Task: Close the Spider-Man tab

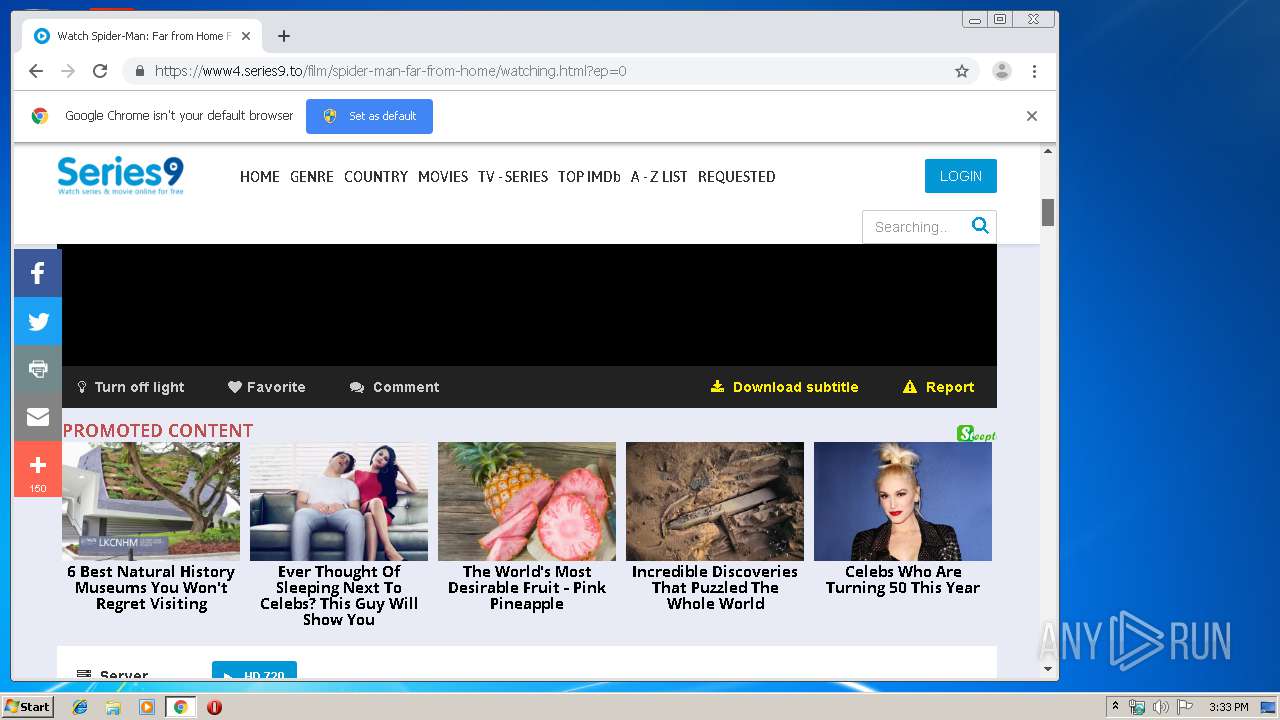Action: [246, 36]
